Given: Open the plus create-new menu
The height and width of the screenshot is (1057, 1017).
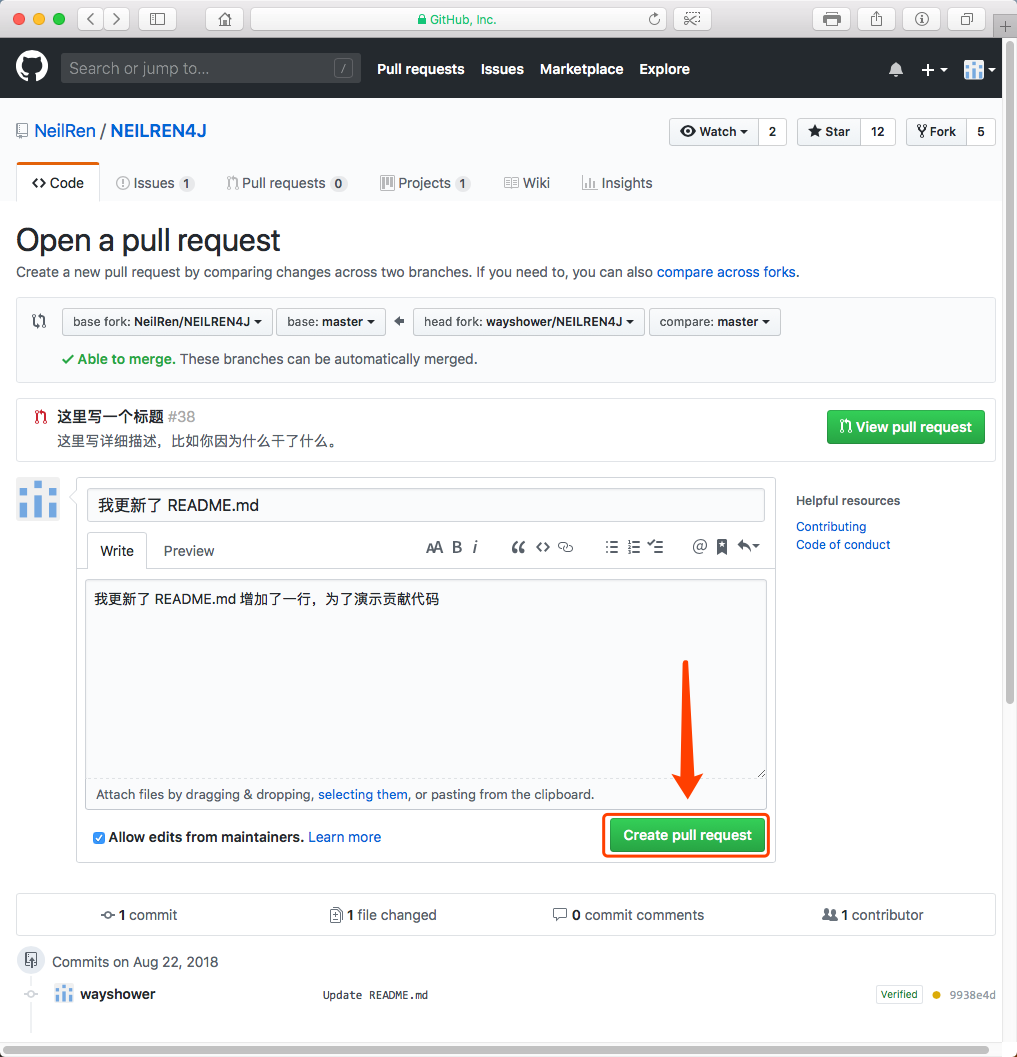Looking at the screenshot, I should click(933, 69).
